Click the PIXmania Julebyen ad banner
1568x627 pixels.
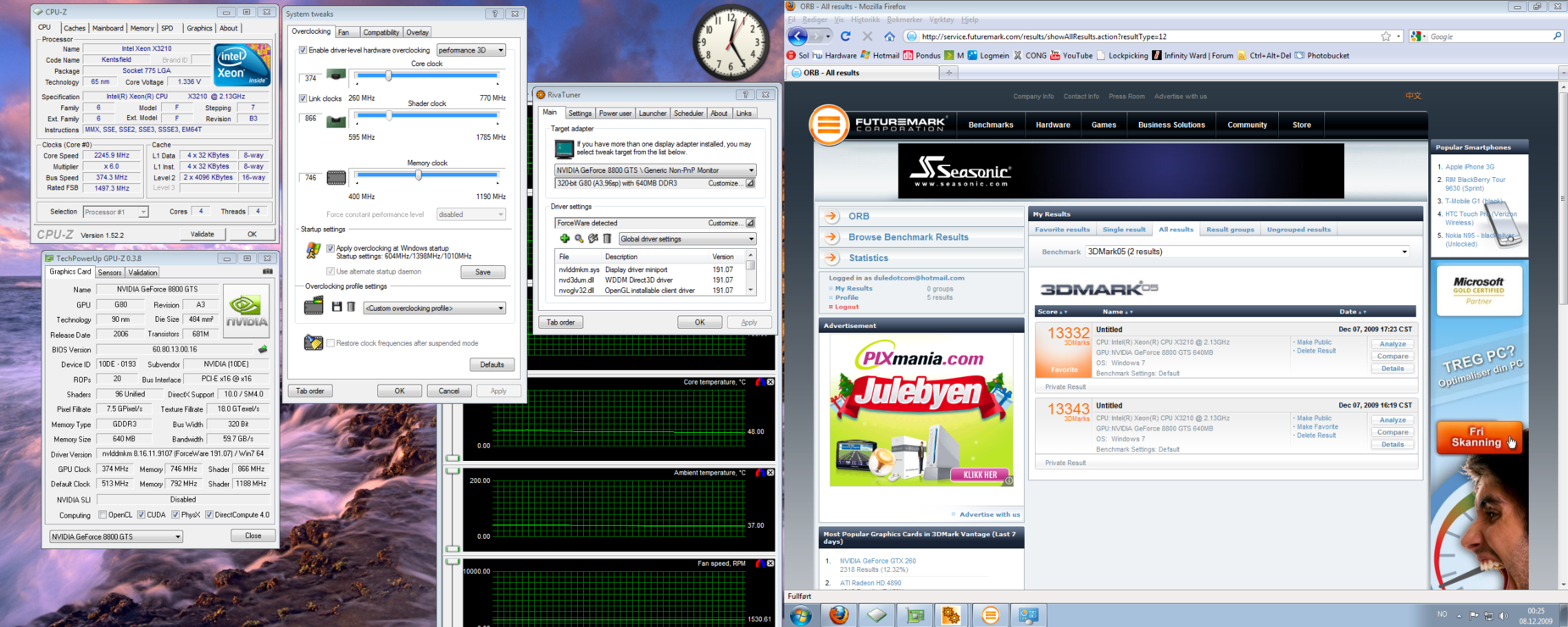pyautogui.click(x=920, y=411)
